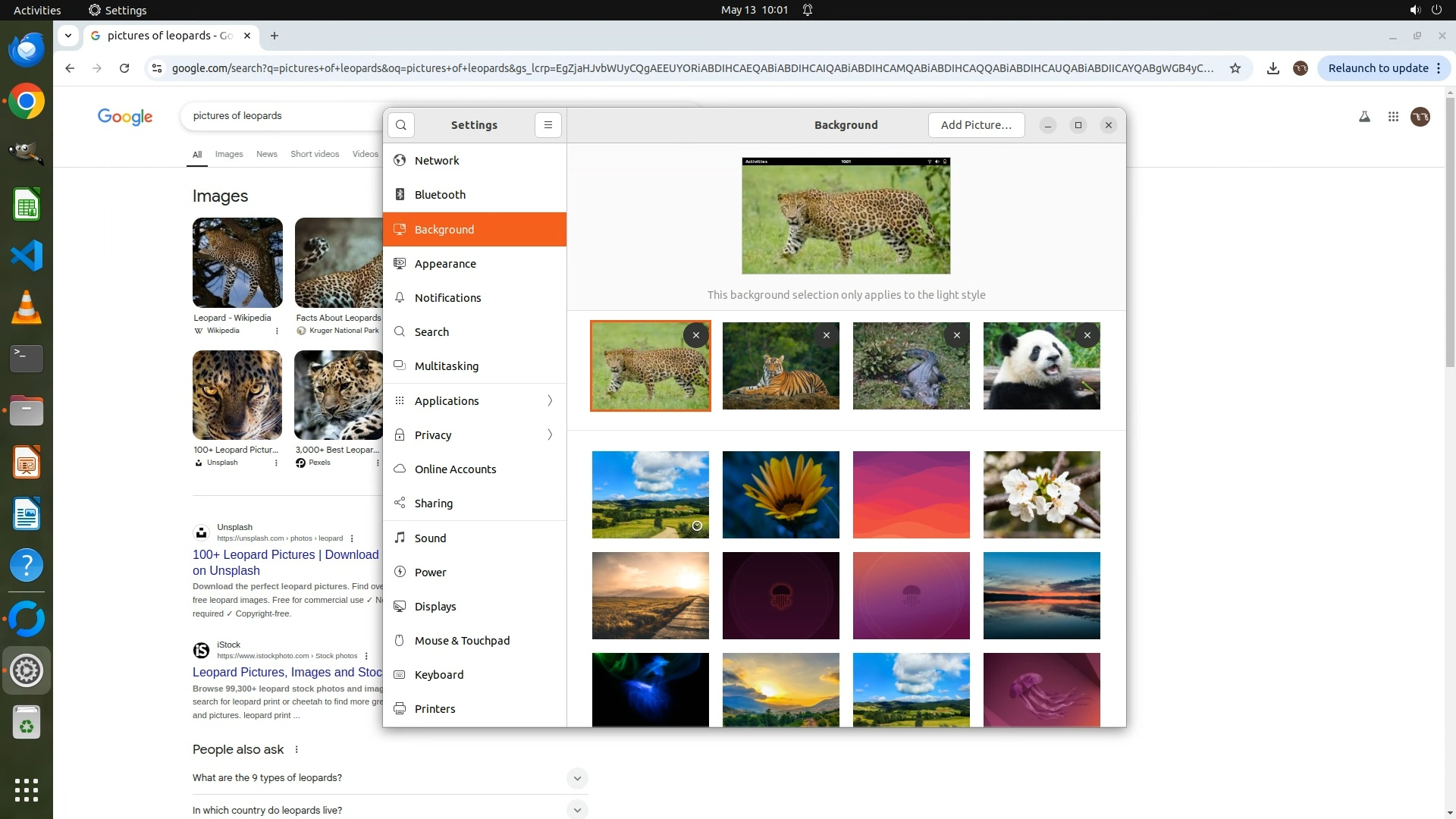Select the yellow flower wallpaper thumbnail
Image resolution: width=1456 pixels, height=819 pixels.
pos(780,494)
